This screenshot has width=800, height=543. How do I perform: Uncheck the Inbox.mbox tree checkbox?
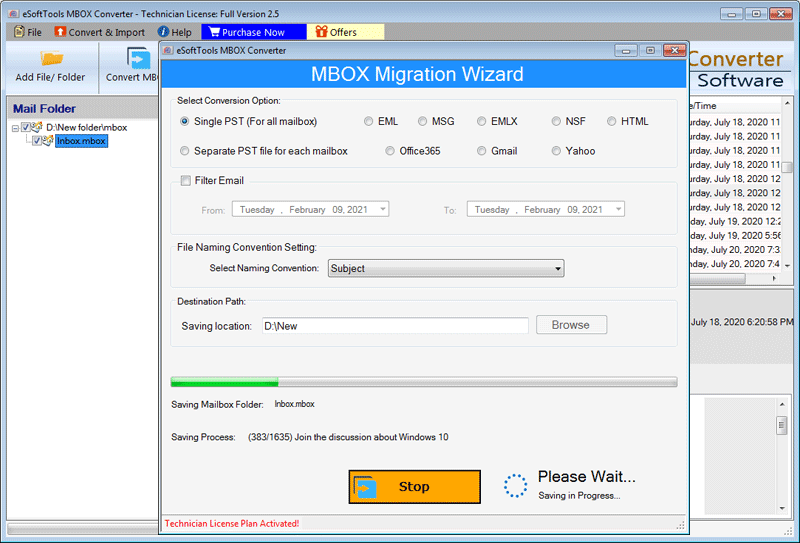[37, 141]
